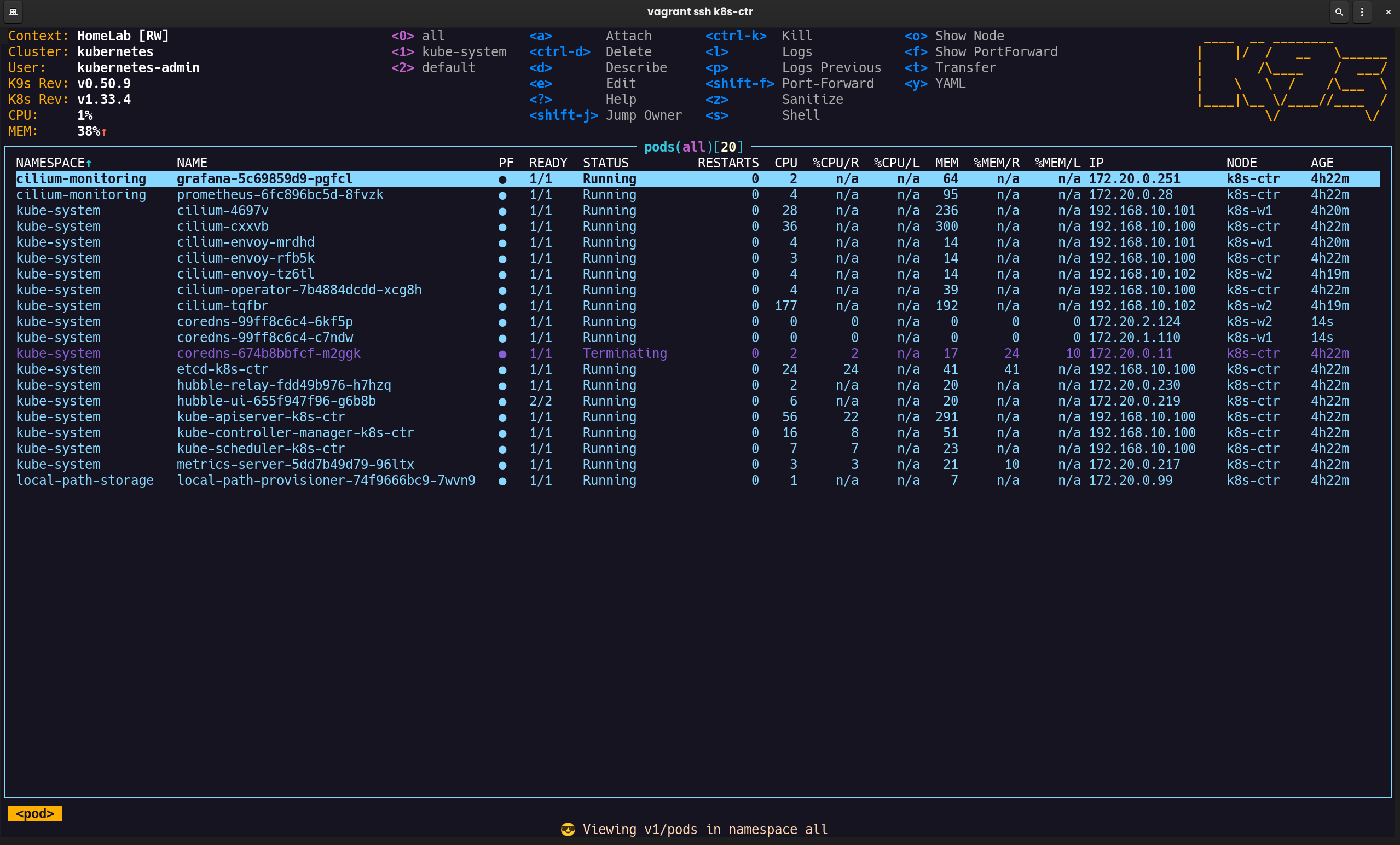Click the <d> Describe hint

(x=598, y=68)
